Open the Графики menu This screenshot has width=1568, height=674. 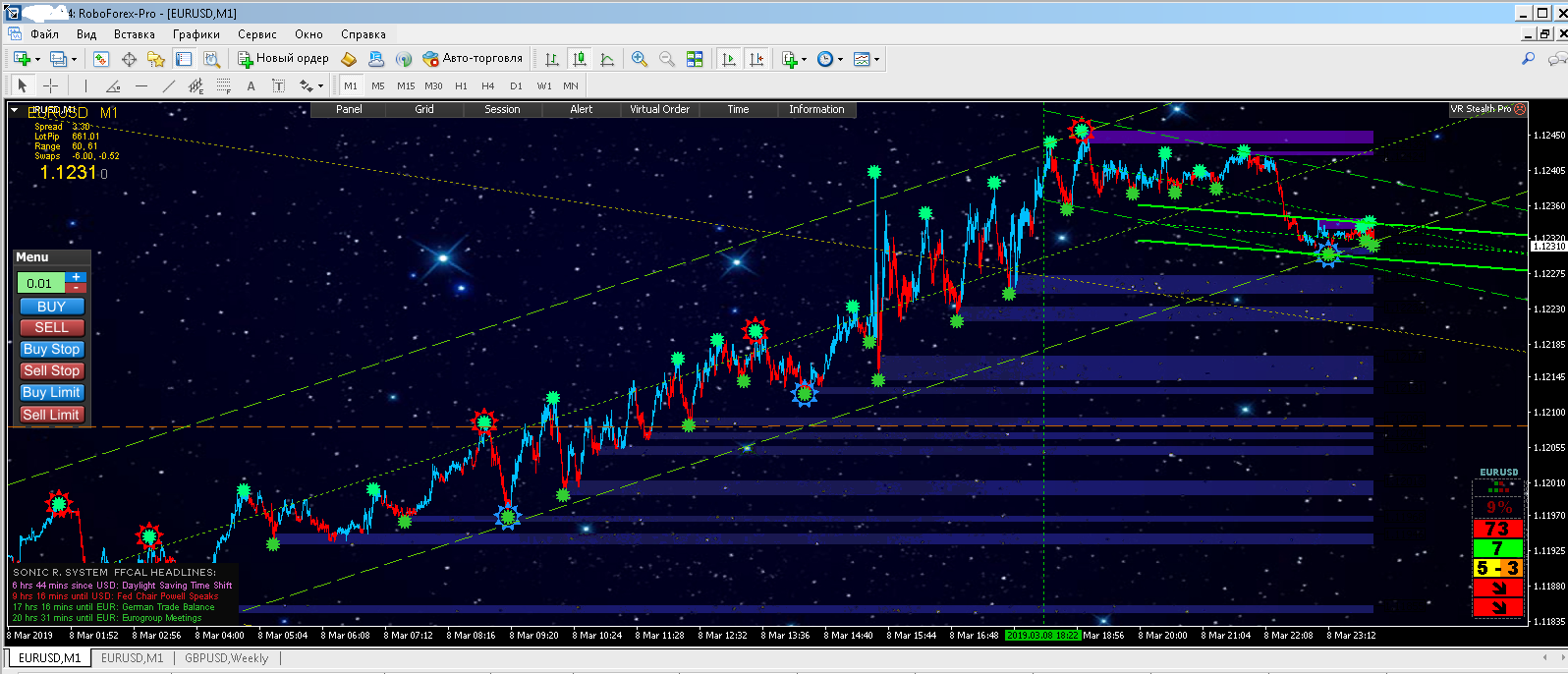click(x=196, y=33)
